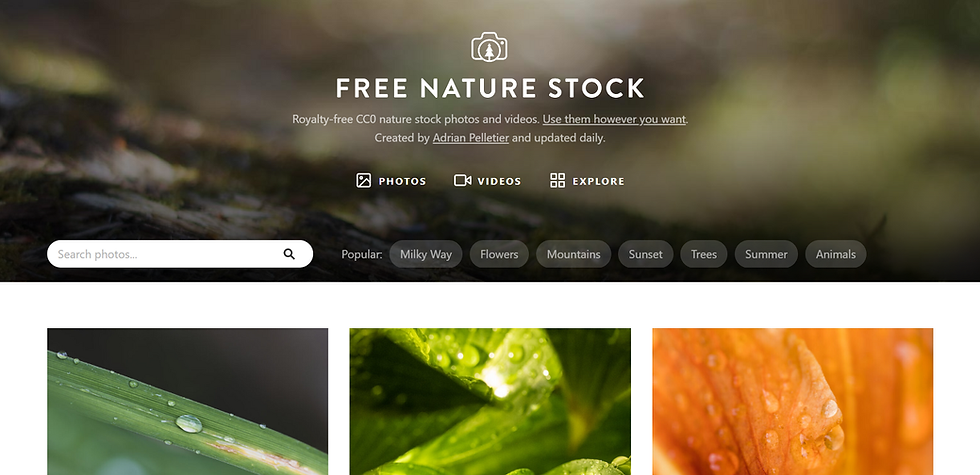
Task: Click the camera logo icon at top
Action: (489, 47)
